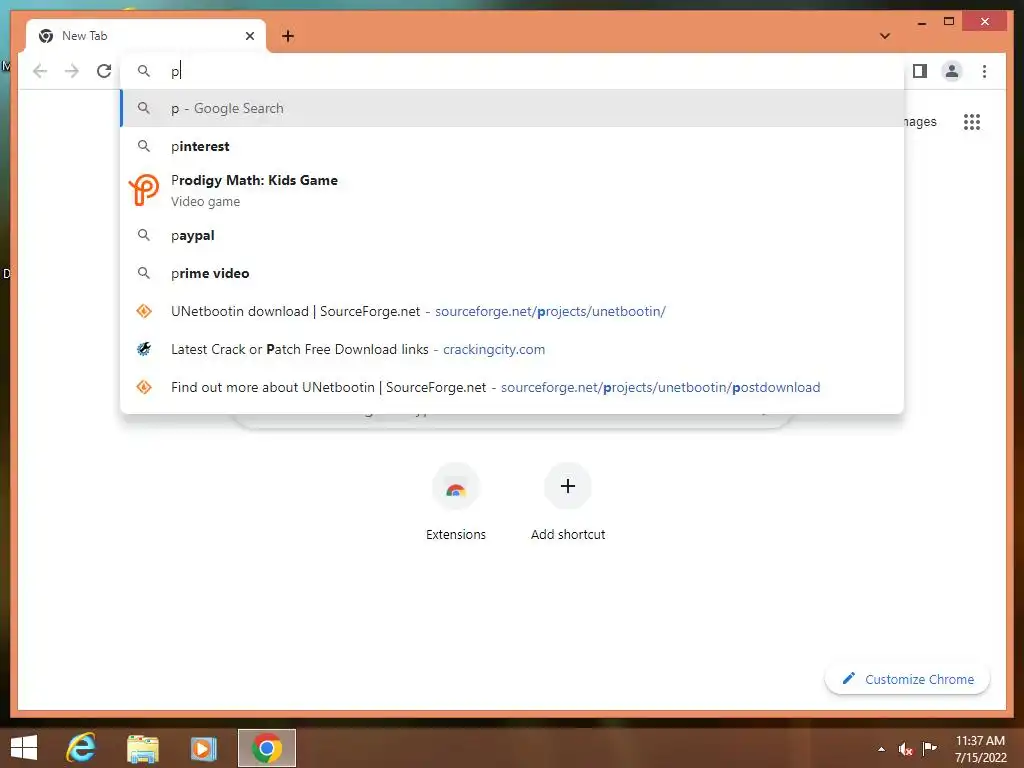Open the tab search dropdown chevron
Viewport: 1024px width, 768px height.
[885, 36]
